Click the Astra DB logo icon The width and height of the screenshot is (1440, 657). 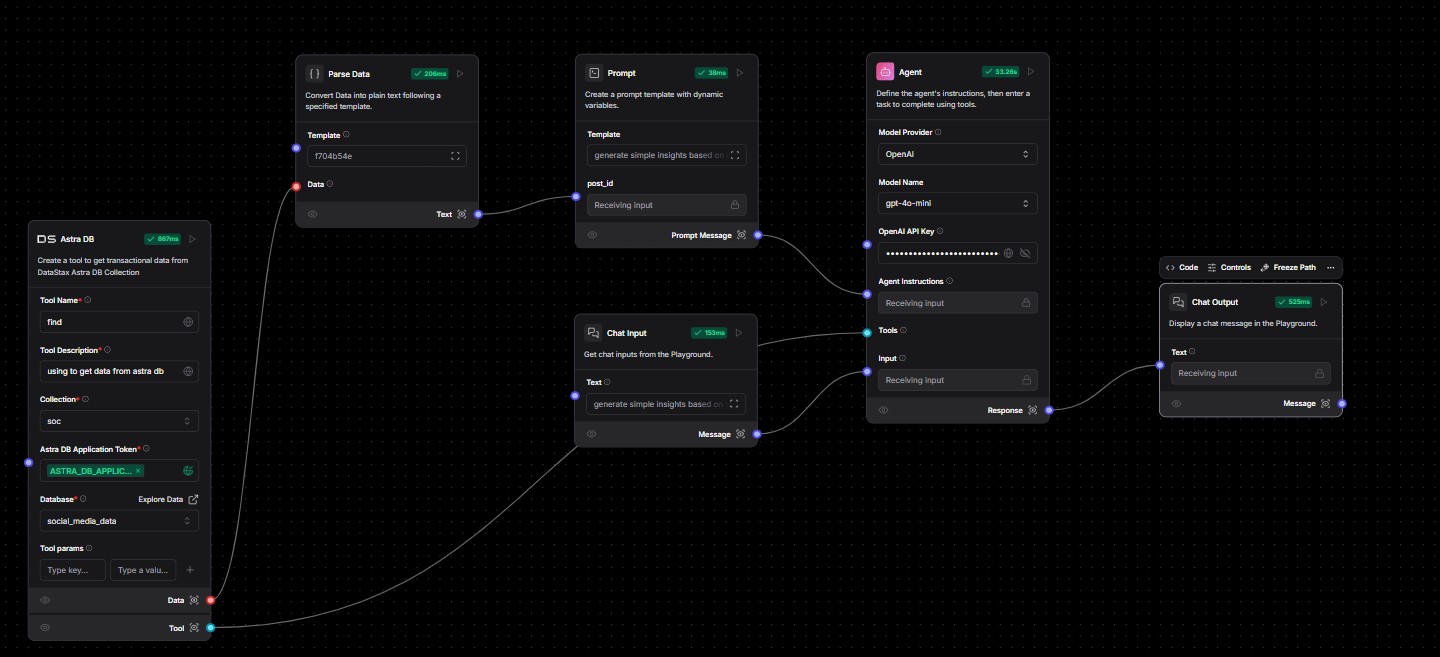click(x=46, y=239)
